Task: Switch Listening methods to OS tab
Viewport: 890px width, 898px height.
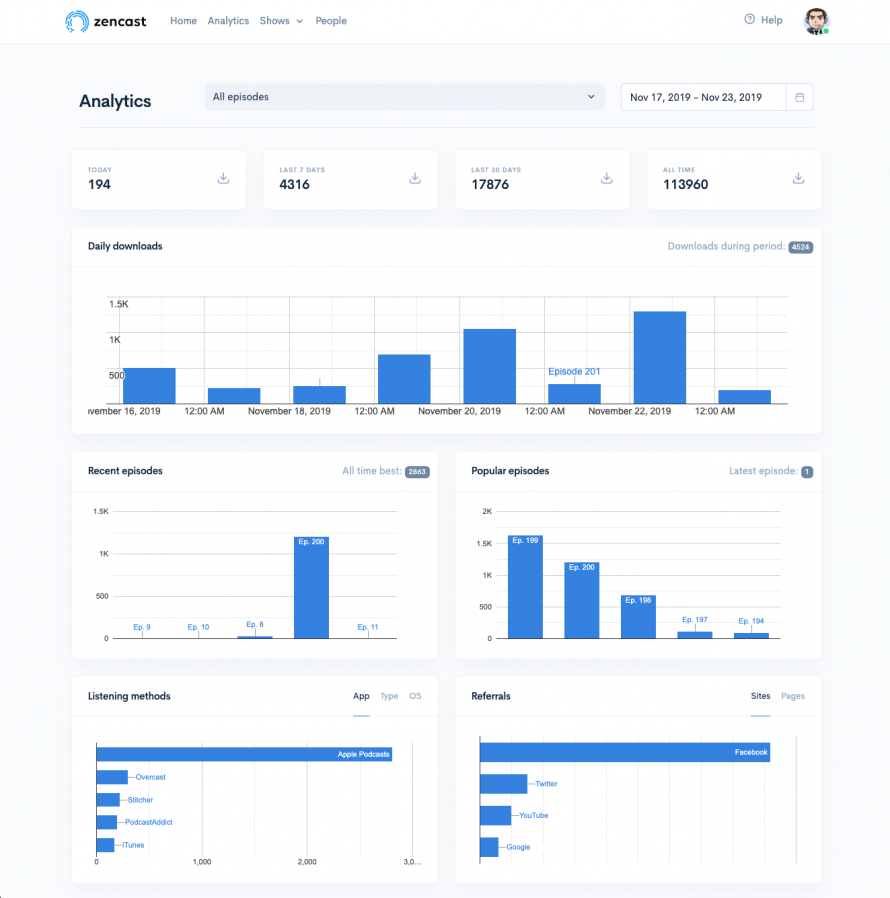Action: pyautogui.click(x=415, y=696)
